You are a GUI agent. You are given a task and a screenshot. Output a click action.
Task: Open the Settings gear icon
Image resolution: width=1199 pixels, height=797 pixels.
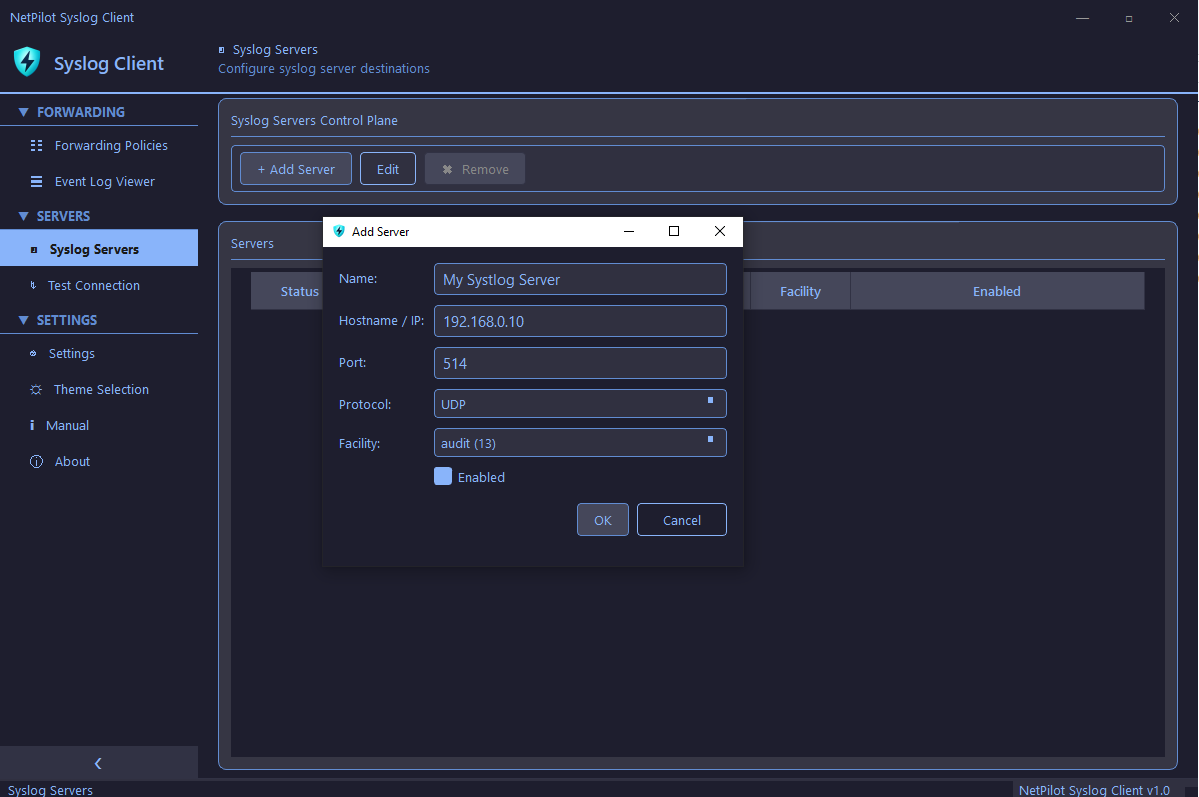tap(33, 353)
